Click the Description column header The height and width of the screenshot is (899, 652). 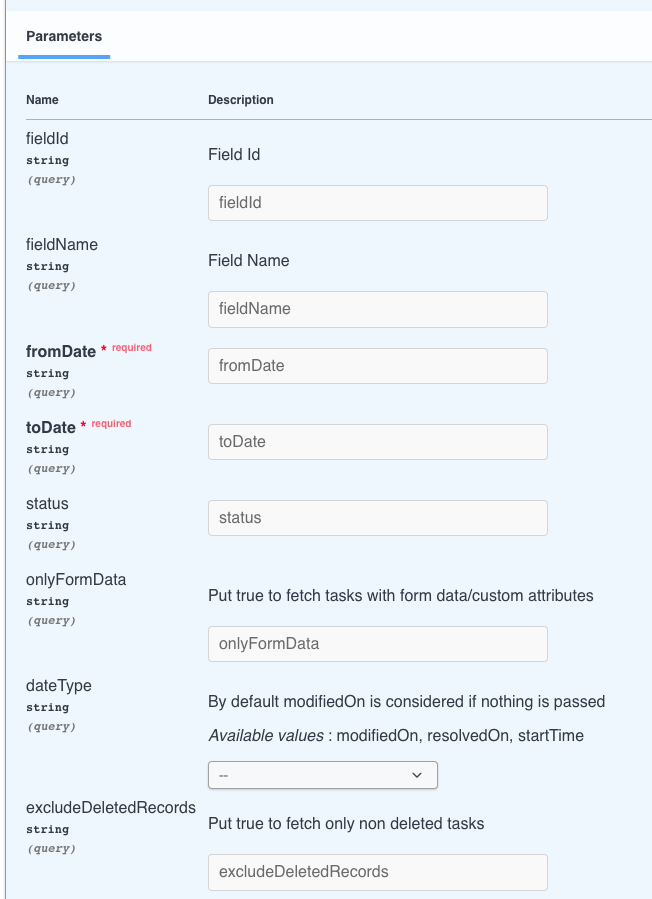(x=240, y=100)
